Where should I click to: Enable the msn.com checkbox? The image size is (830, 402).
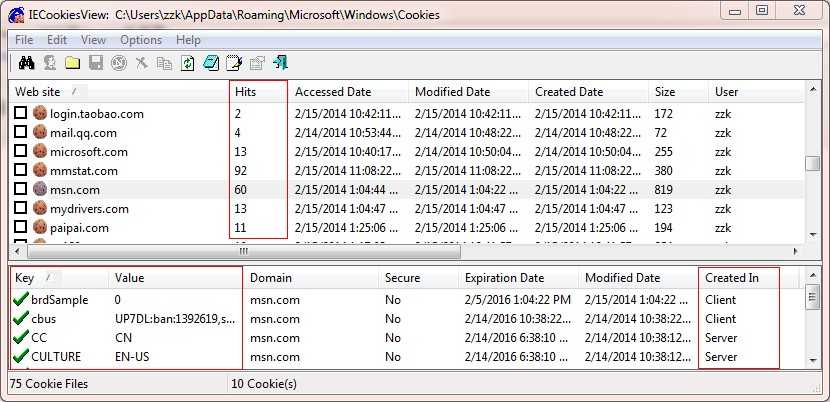point(20,189)
